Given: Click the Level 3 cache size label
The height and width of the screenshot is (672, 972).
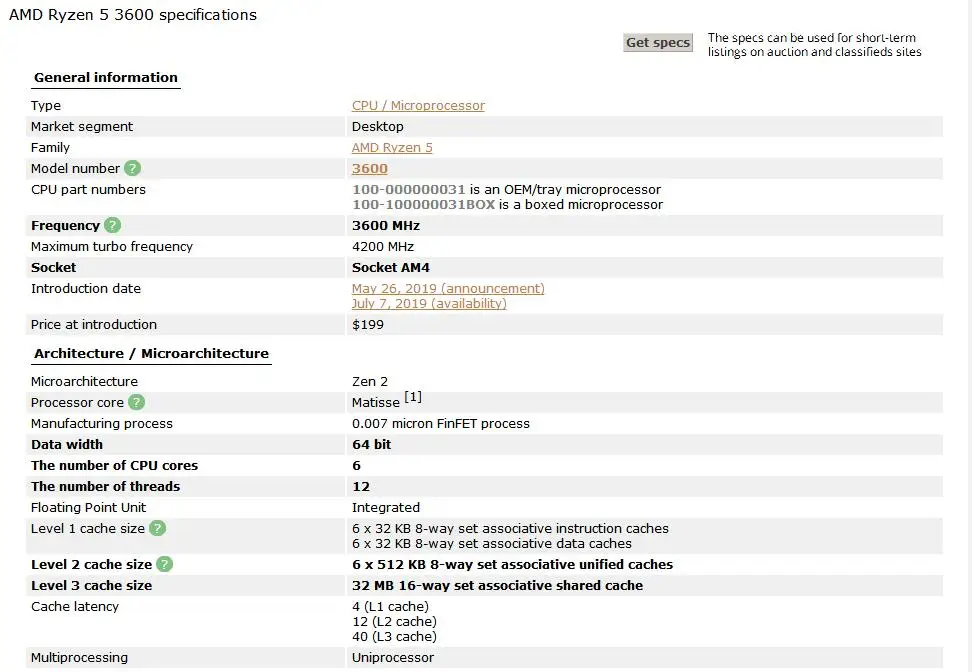Looking at the screenshot, I should 91,585.
